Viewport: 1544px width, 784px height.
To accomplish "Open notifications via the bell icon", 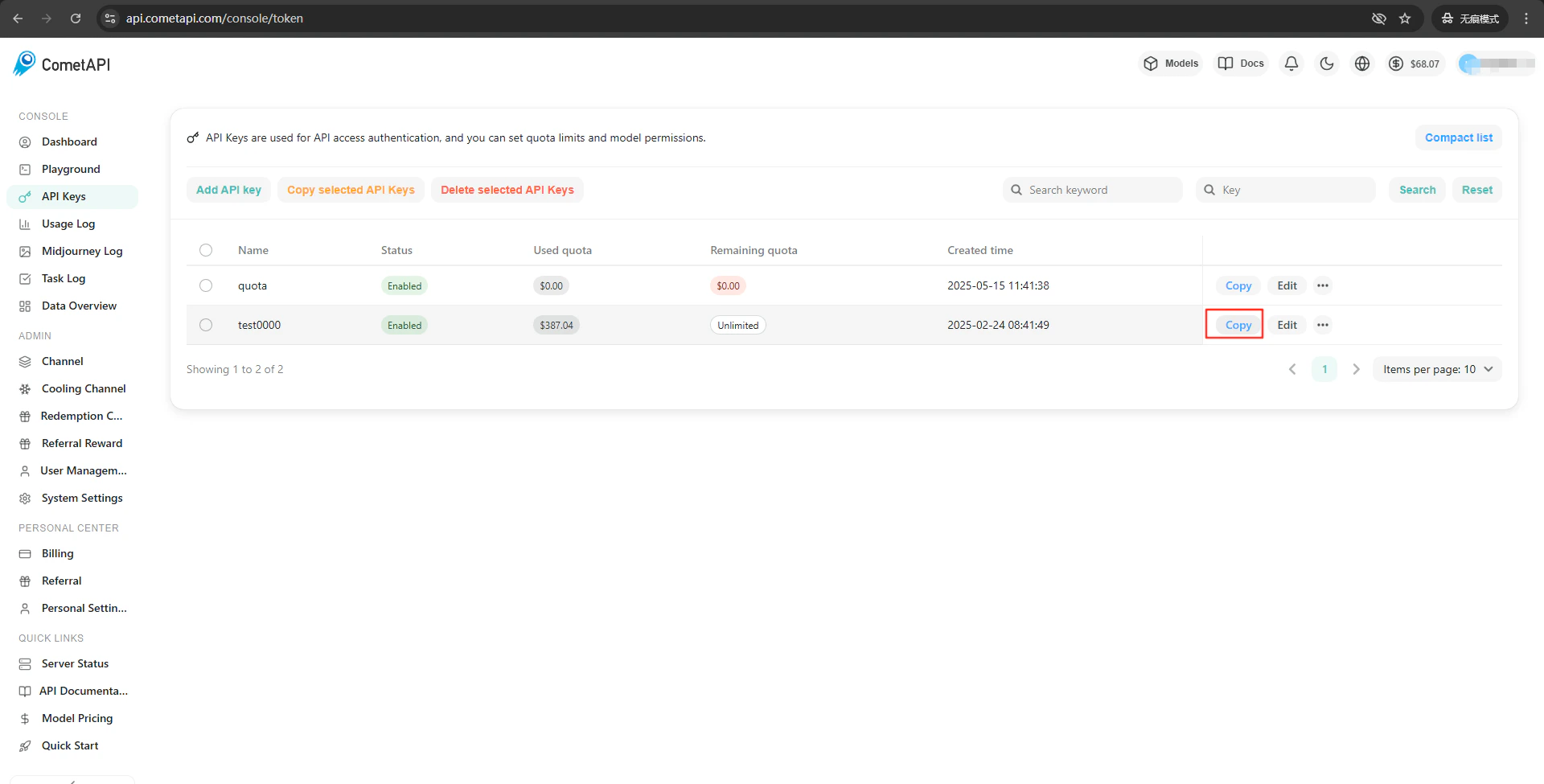I will click(1291, 63).
